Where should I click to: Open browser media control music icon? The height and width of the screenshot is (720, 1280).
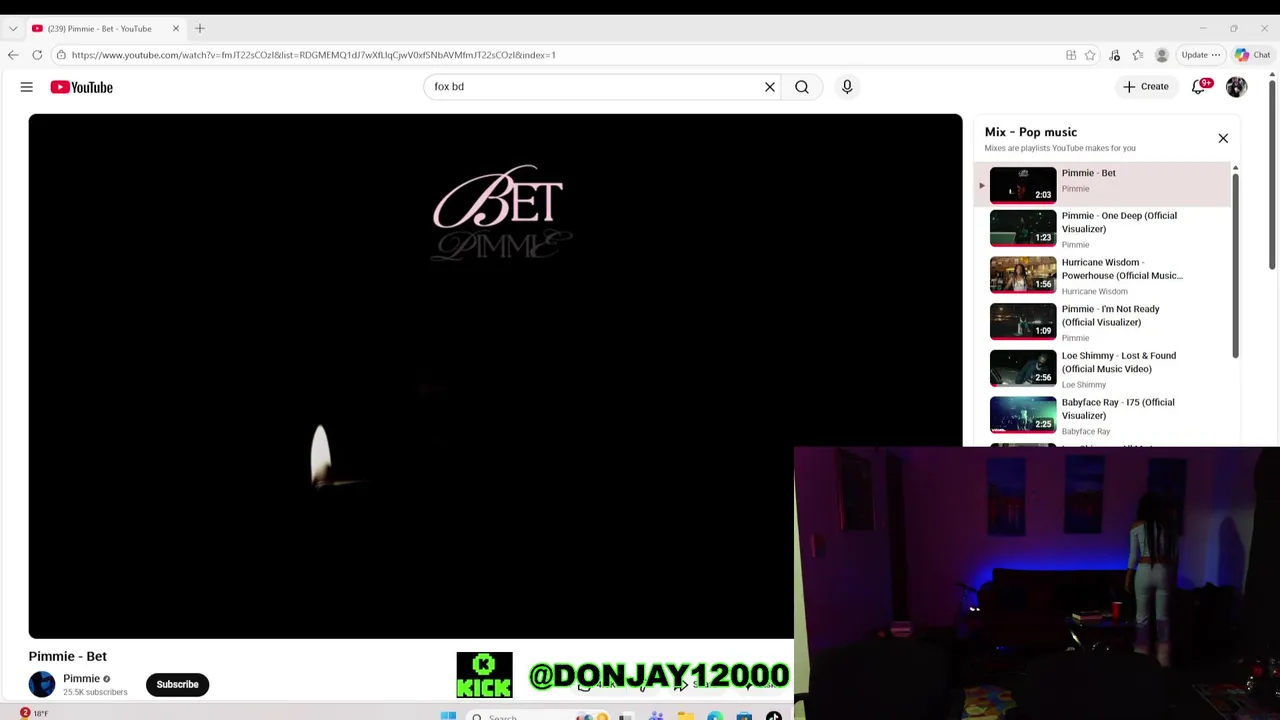click(x=1115, y=55)
